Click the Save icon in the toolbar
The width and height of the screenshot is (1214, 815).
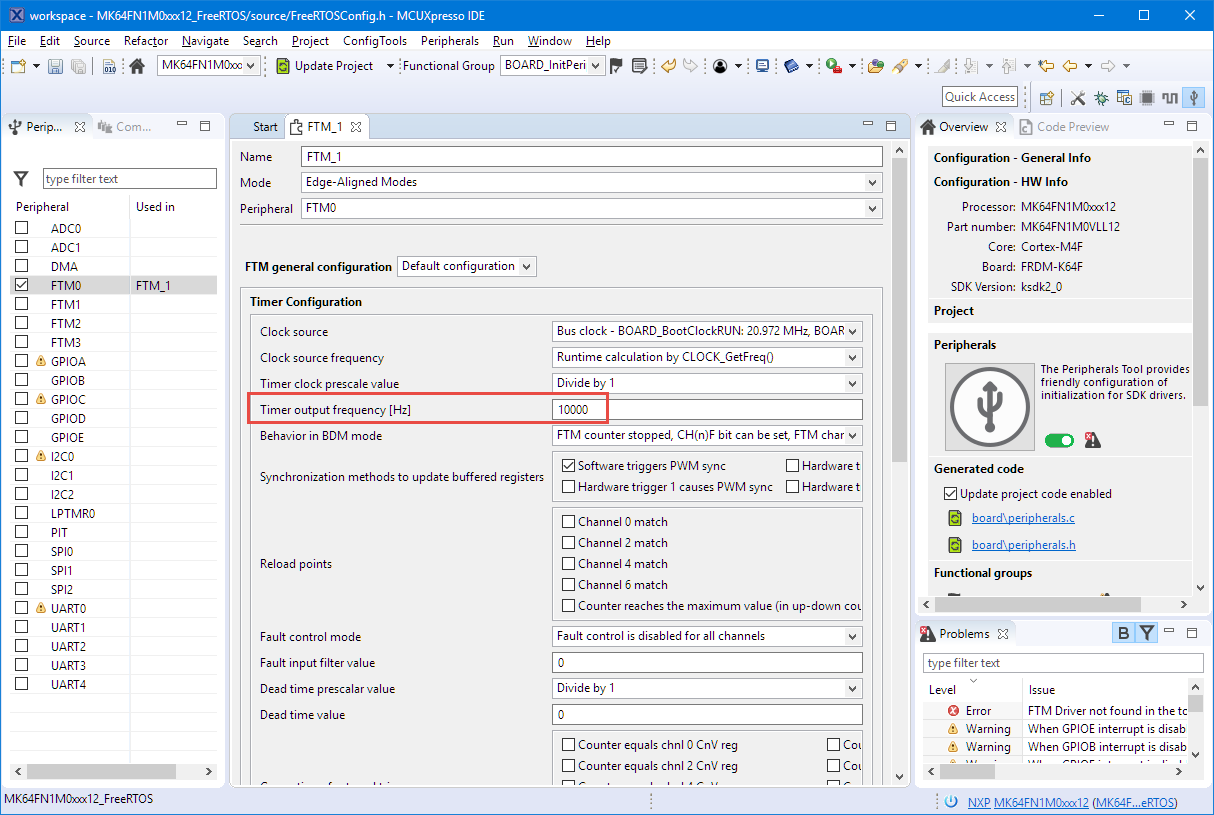(x=55, y=66)
